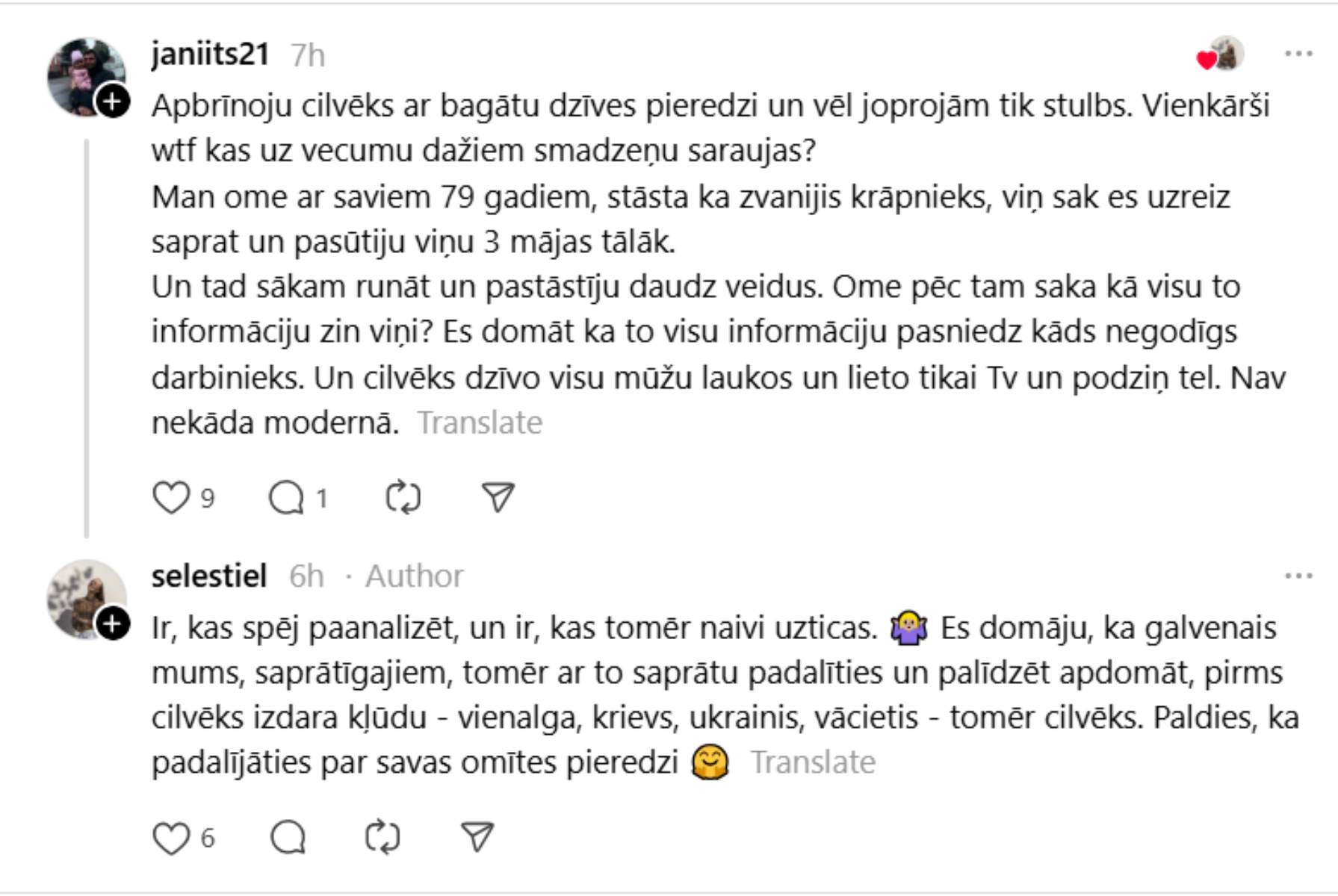Like the selestiel reply
This screenshot has height=896, width=1338.
pyautogui.click(x=171, y=837)
